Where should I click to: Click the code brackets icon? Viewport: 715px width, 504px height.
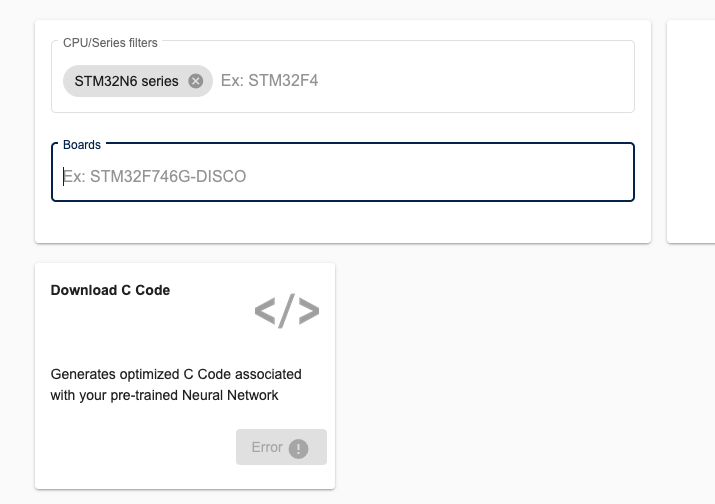(287, 311)
